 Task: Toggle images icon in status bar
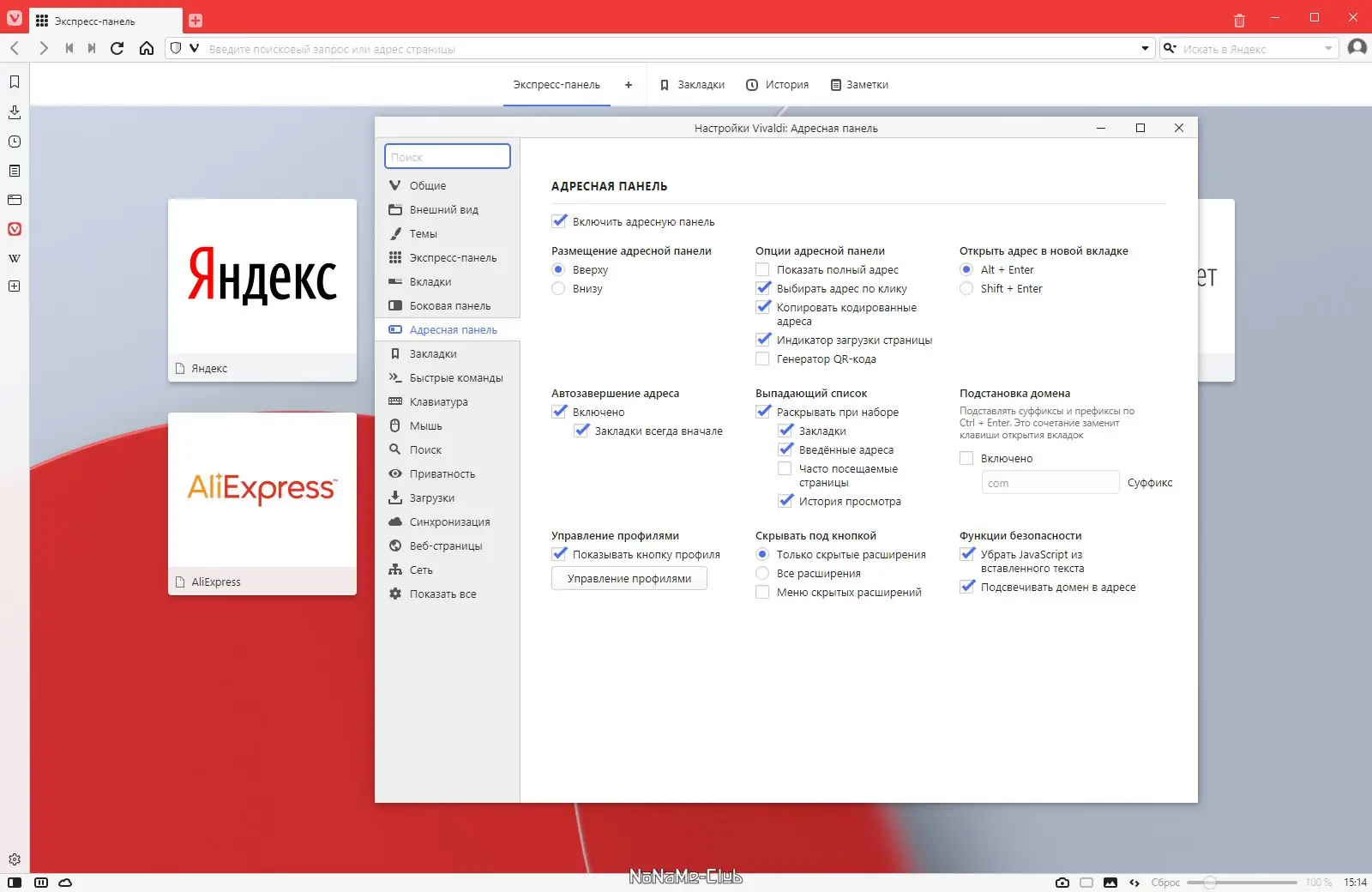pos(1110,883)
